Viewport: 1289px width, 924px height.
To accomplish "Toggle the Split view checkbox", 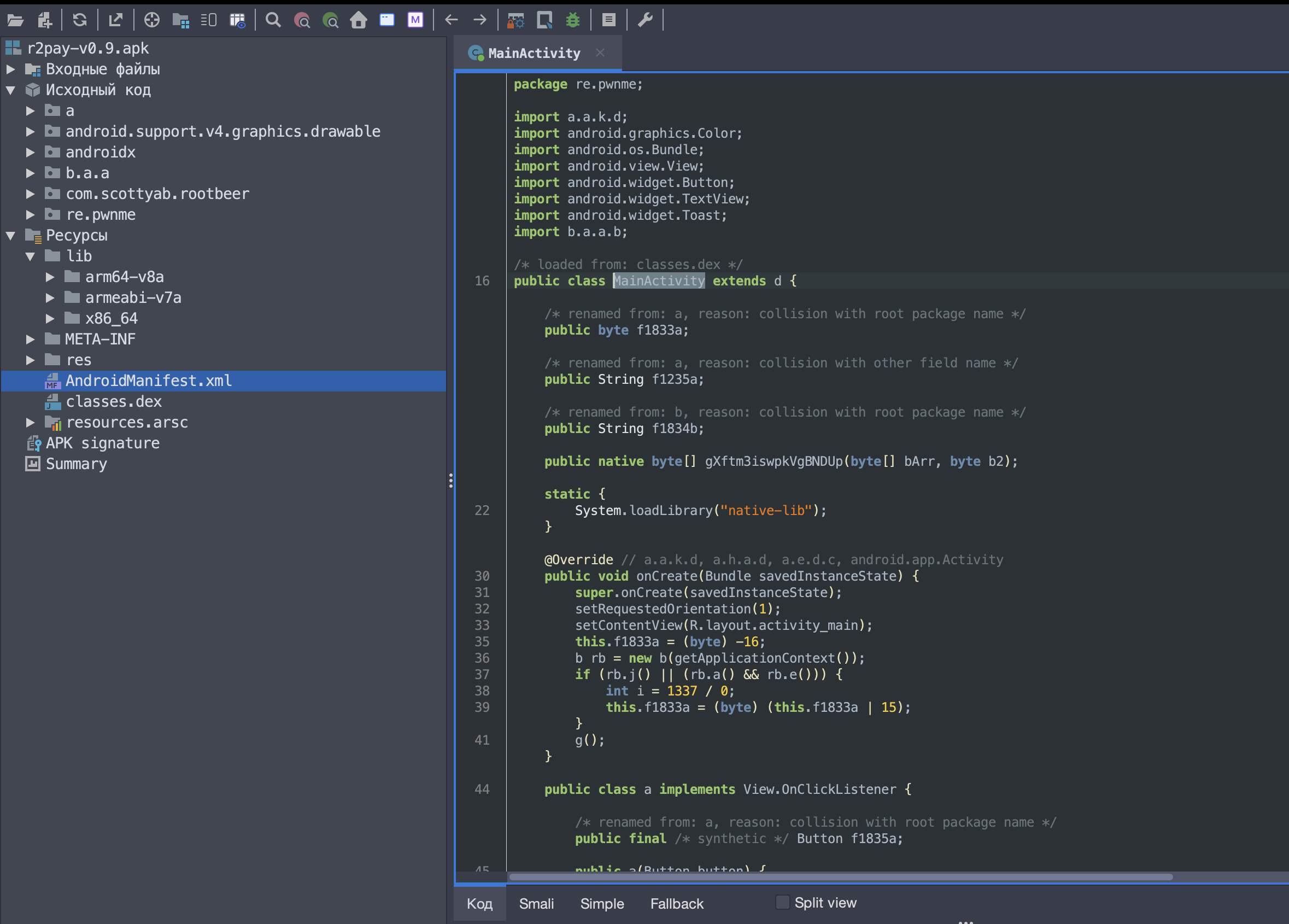I will (x=782, y=902).
